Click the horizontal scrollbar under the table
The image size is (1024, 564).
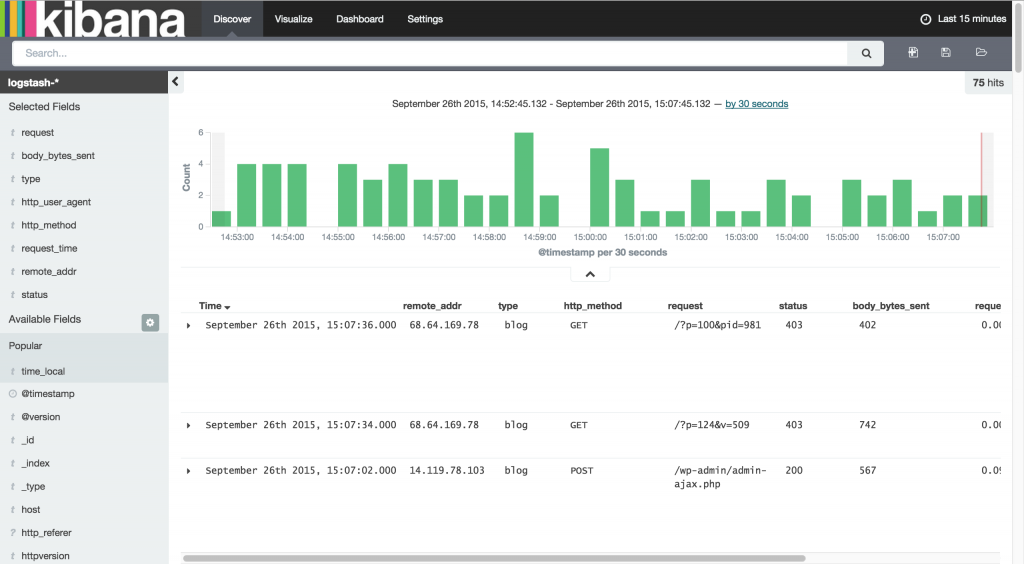point(494,558)
